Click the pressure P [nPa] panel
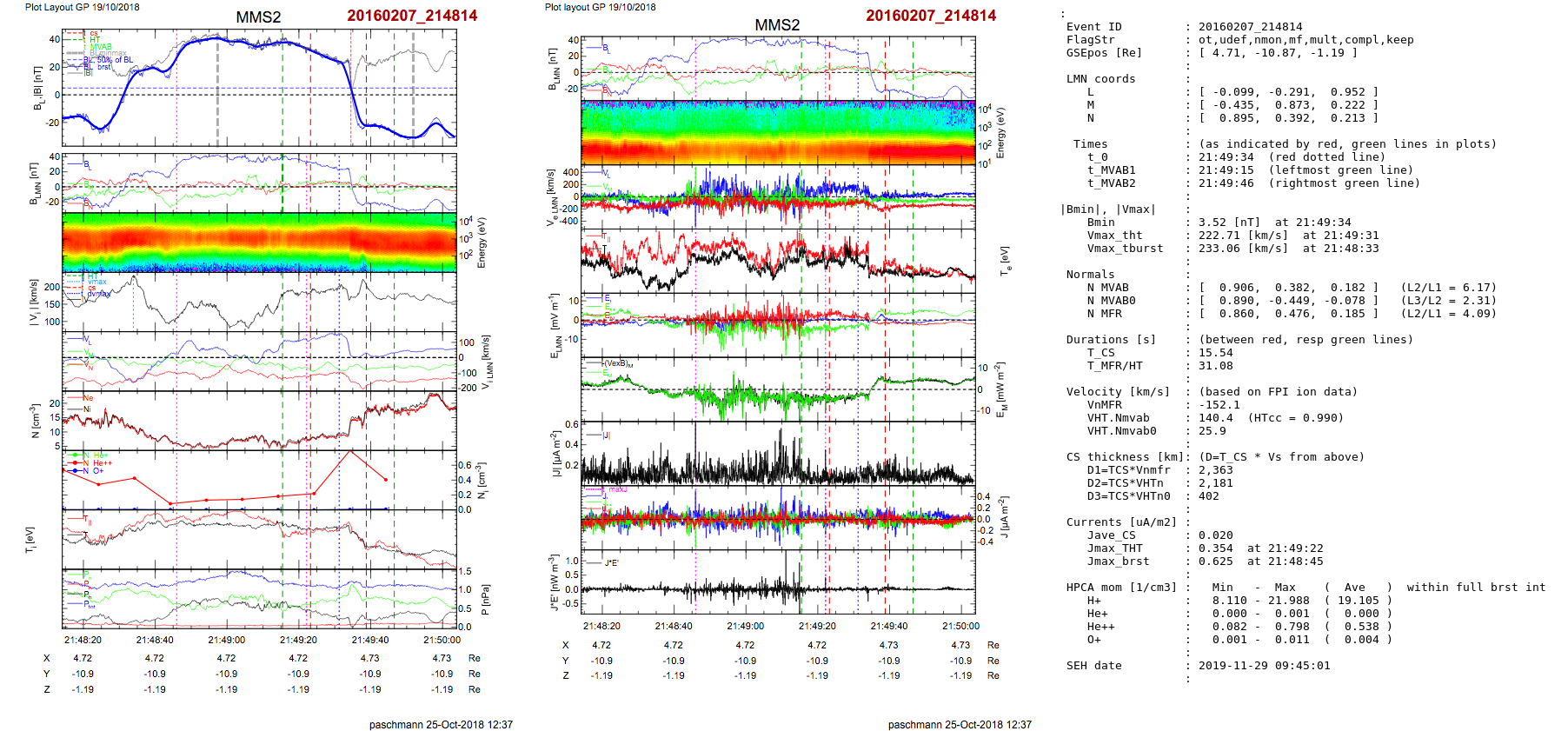 coord(259,598)
